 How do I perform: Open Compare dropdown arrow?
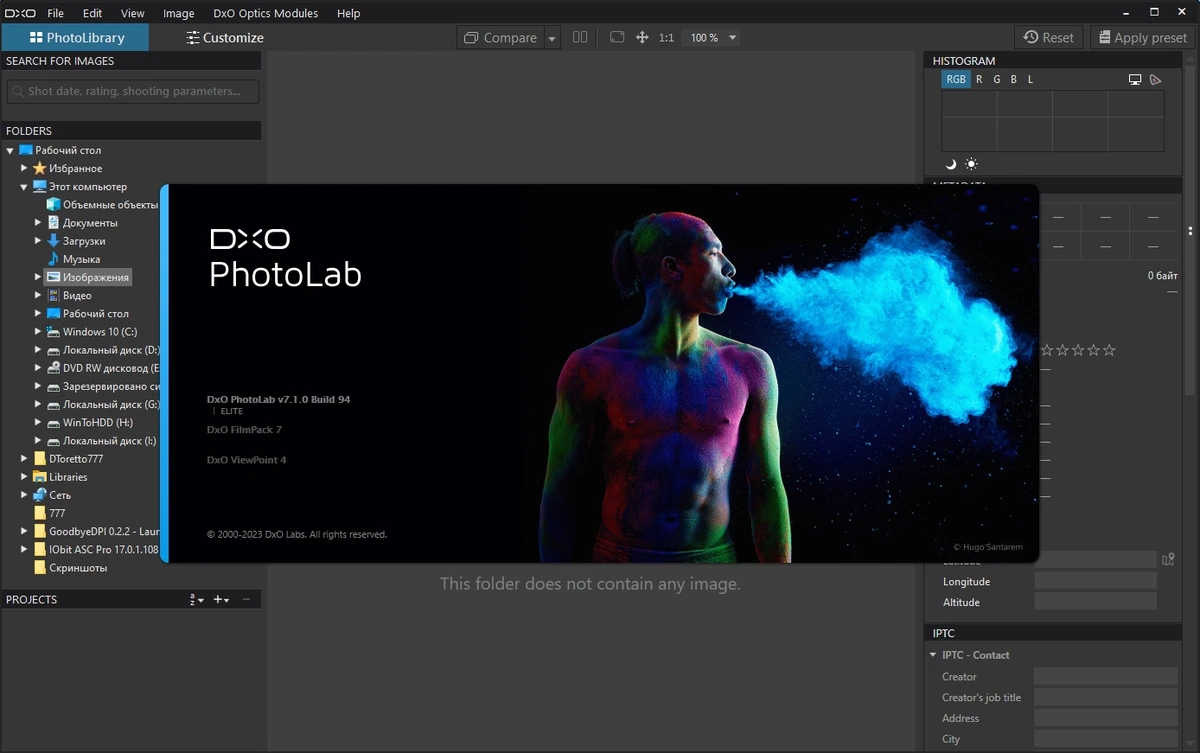click(x=552, y=38)
